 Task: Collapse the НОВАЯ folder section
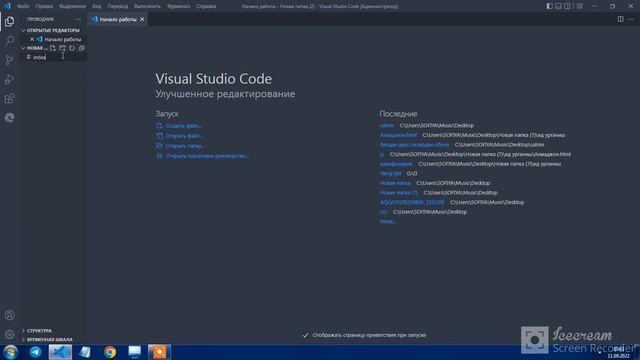[x=35, y=48]
